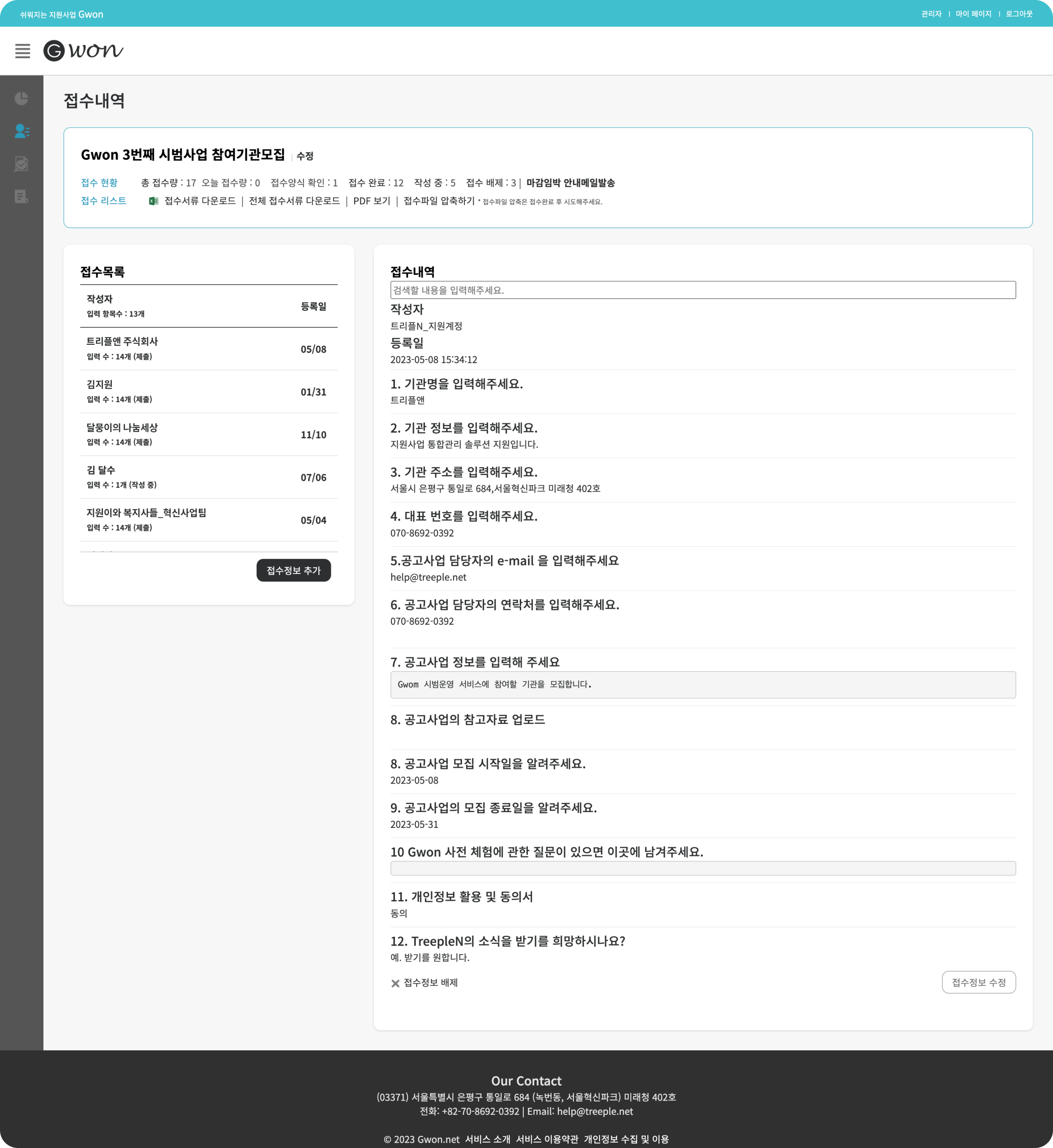Open the 달뭉이의 나눔세상 entry

(209, 434)
